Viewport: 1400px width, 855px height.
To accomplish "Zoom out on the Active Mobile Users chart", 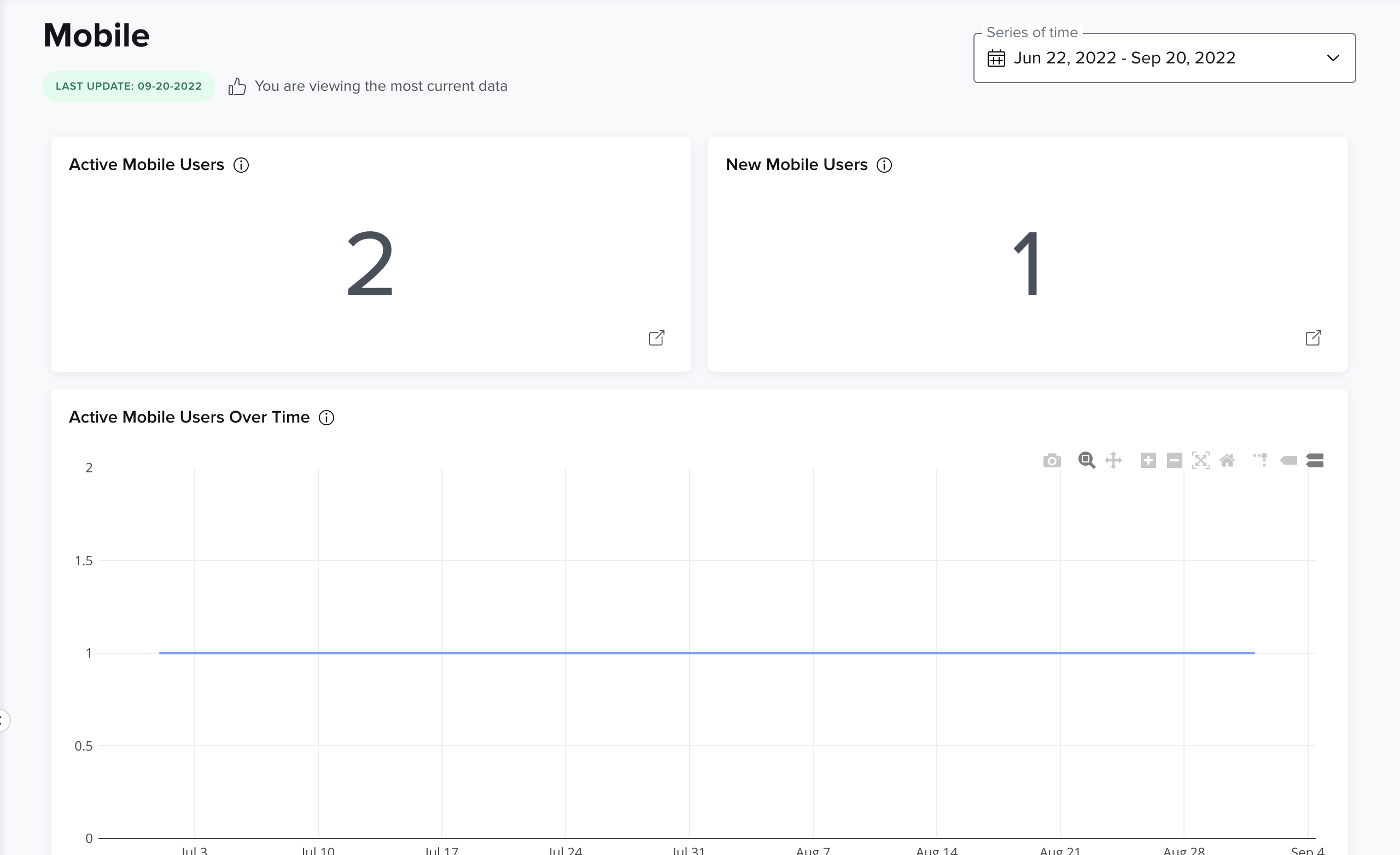I will (1174, 460).
